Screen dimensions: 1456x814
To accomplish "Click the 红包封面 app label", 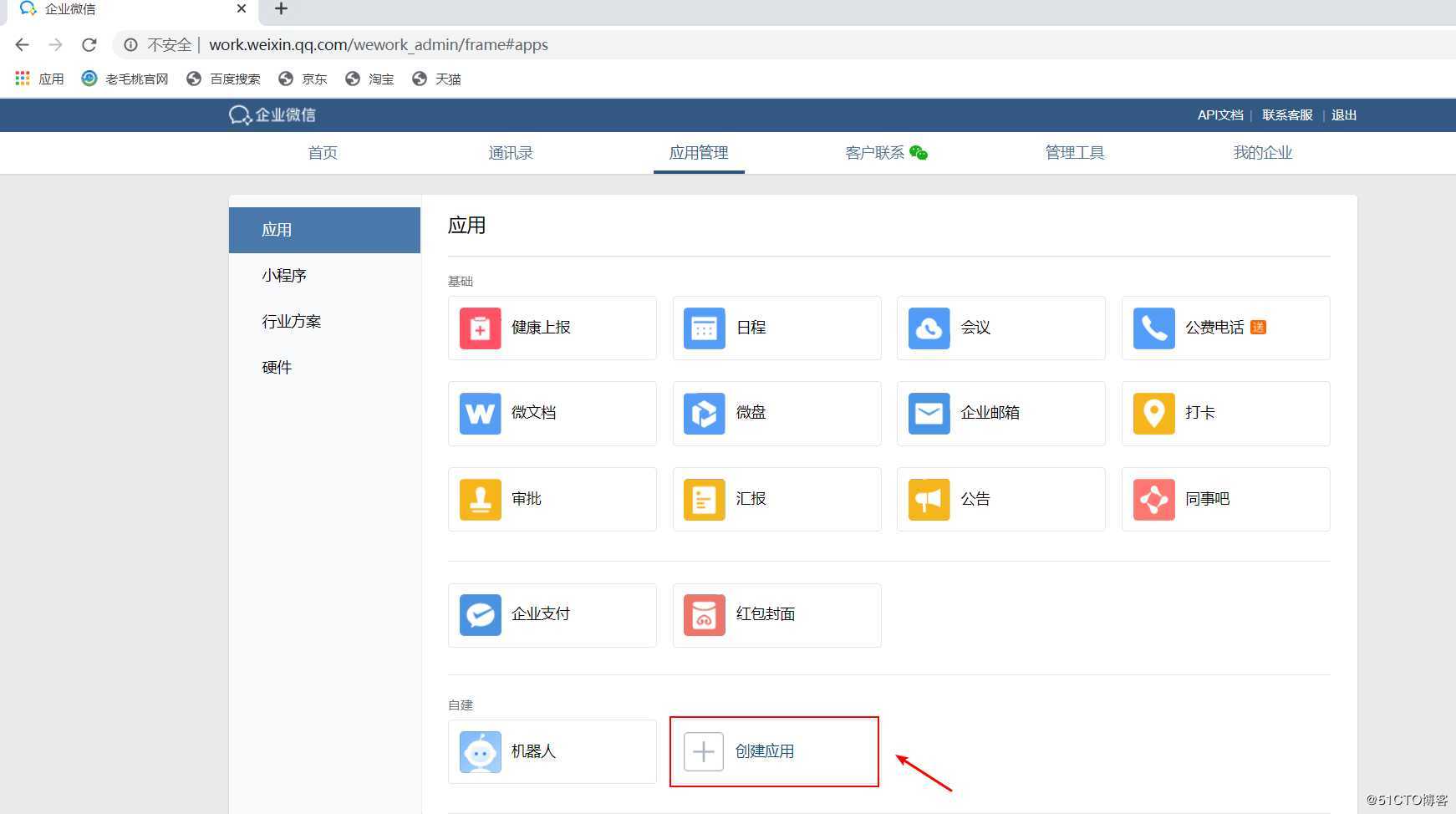I will (x=766, y=614).
